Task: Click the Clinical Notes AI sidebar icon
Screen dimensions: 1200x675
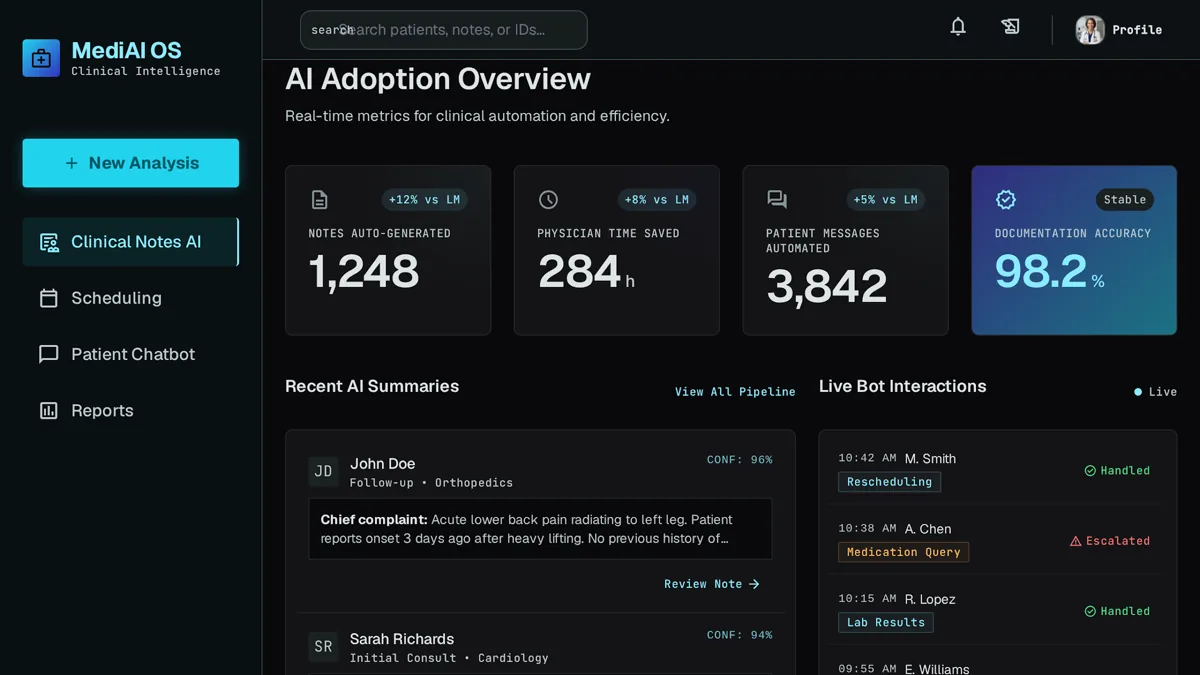Action: pos(49,242)
